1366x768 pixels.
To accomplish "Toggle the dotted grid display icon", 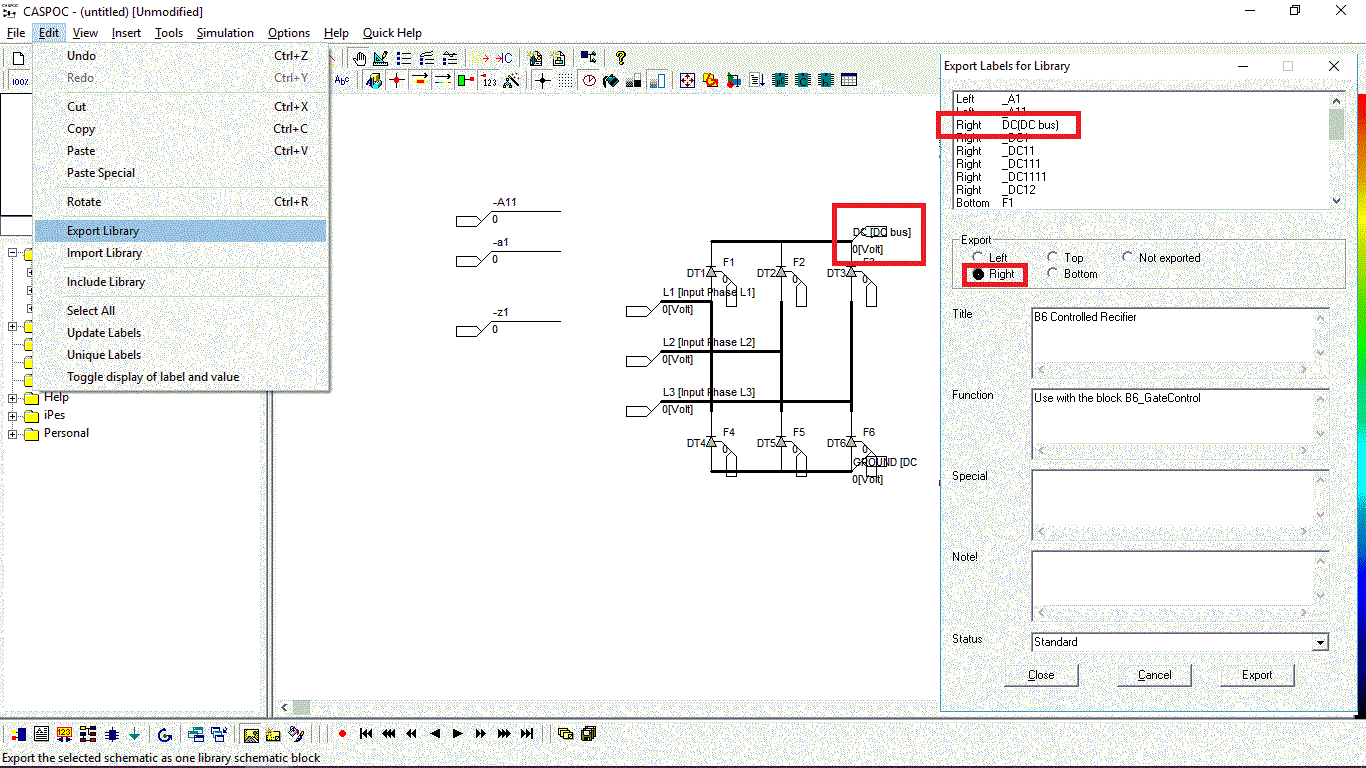I will click(x=566, y=81).
